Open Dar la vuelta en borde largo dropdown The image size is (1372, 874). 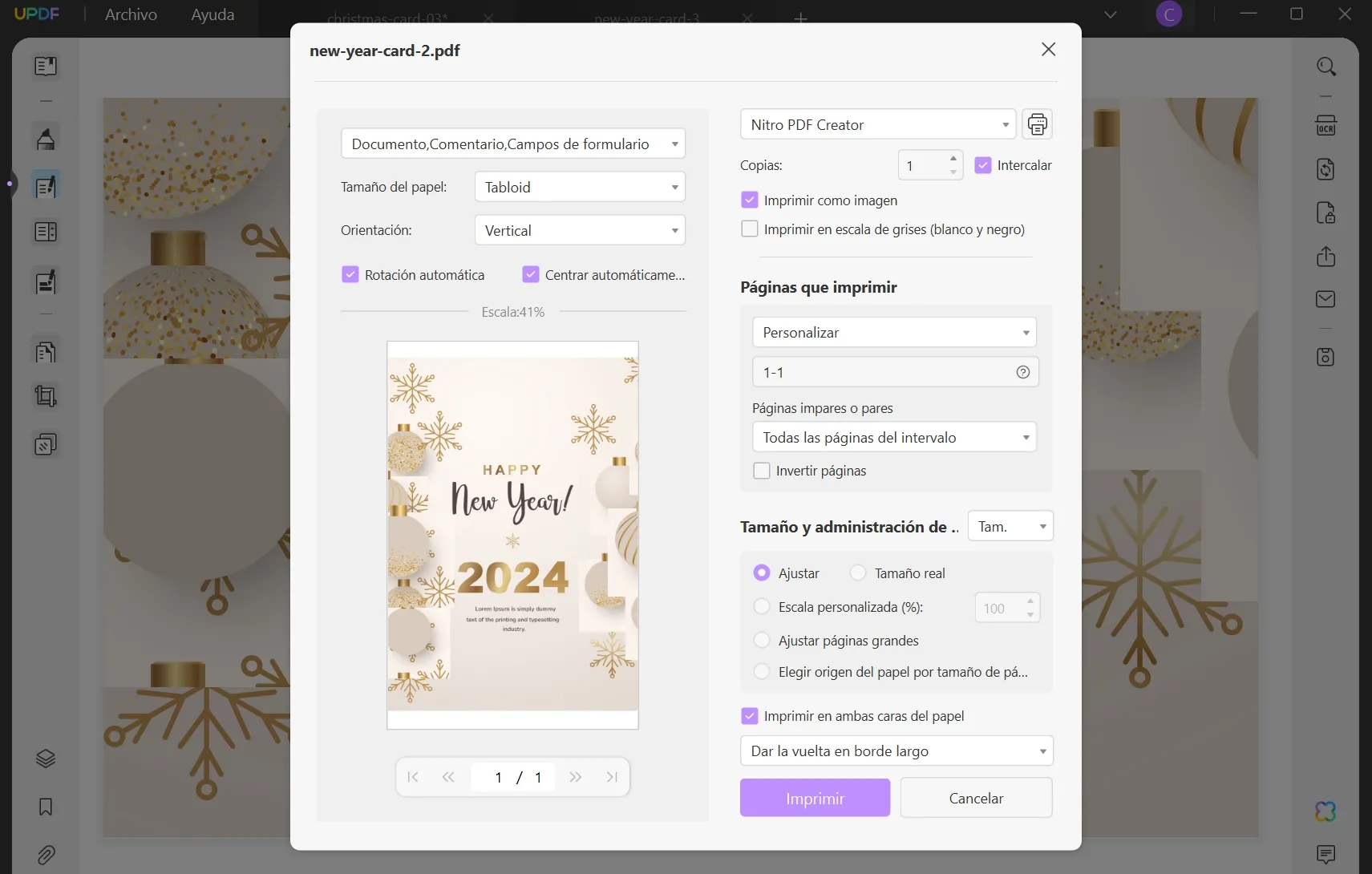pyautogui.click(x=896, y=751)
